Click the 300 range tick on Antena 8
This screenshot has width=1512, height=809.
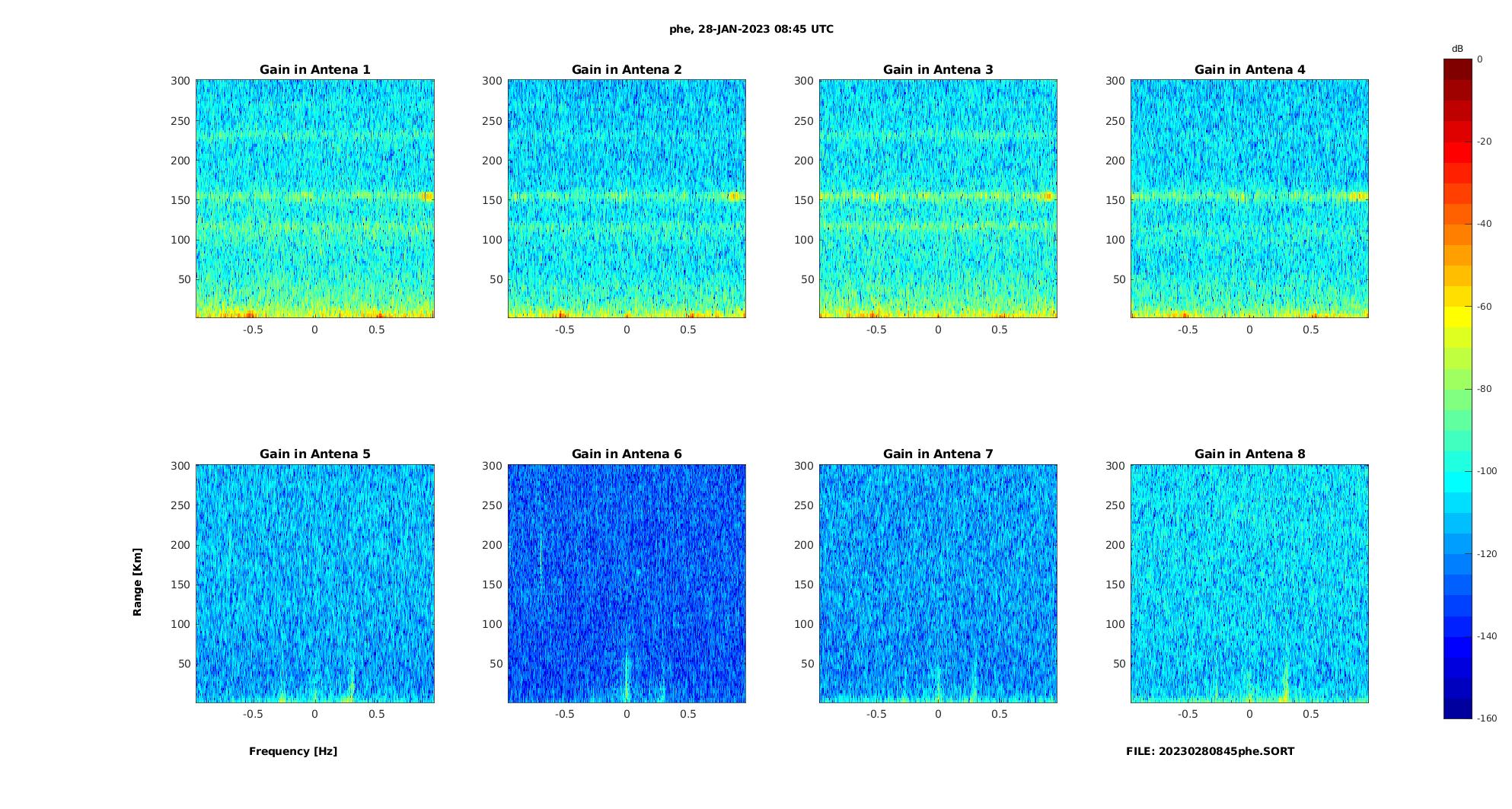click(x=1115, y=466)
